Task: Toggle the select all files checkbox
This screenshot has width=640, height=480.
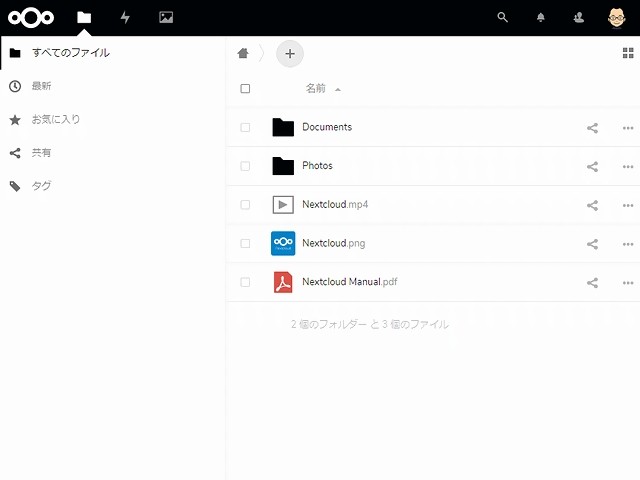Action: (x=245, y=89)
